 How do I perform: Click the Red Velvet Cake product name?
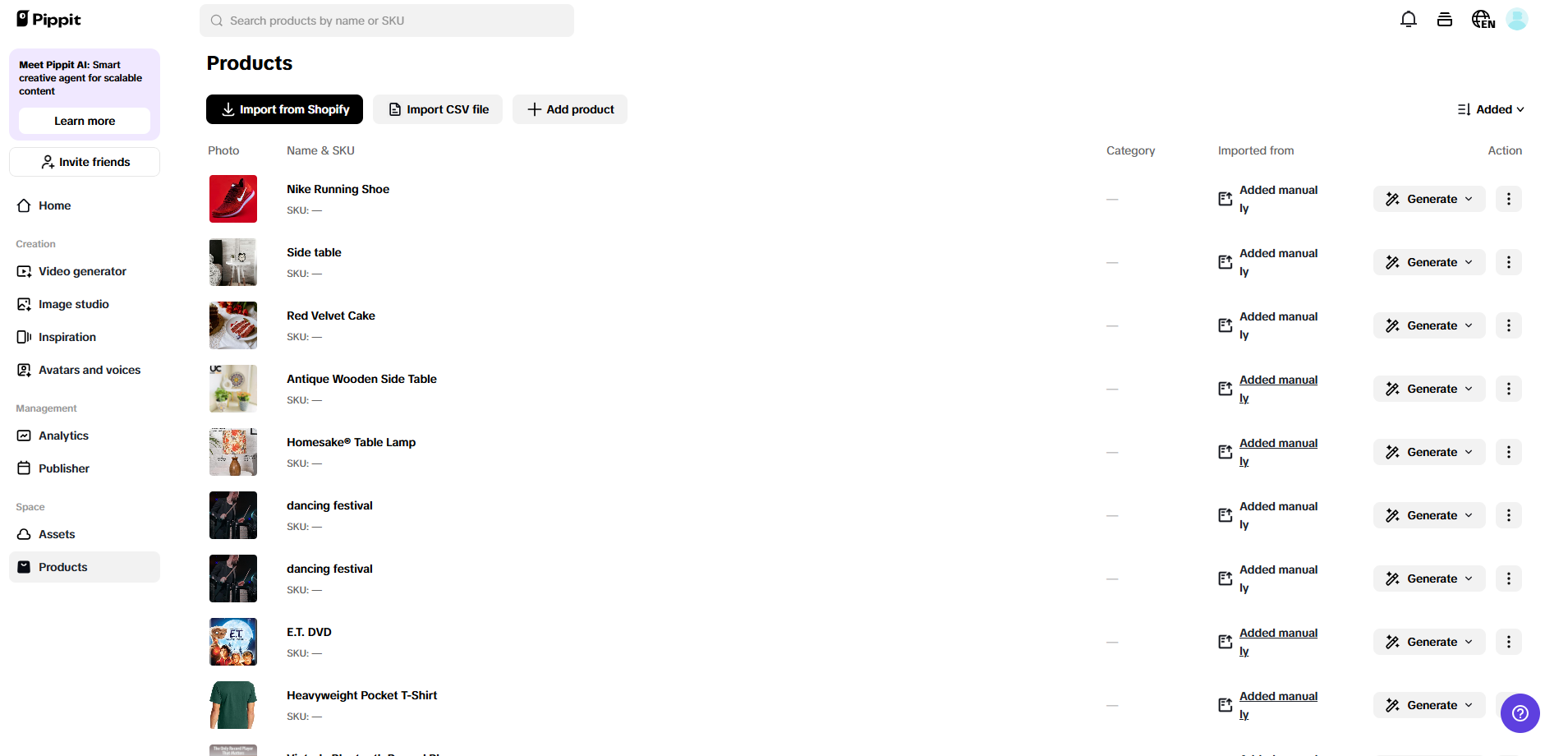tap(331, 316)
